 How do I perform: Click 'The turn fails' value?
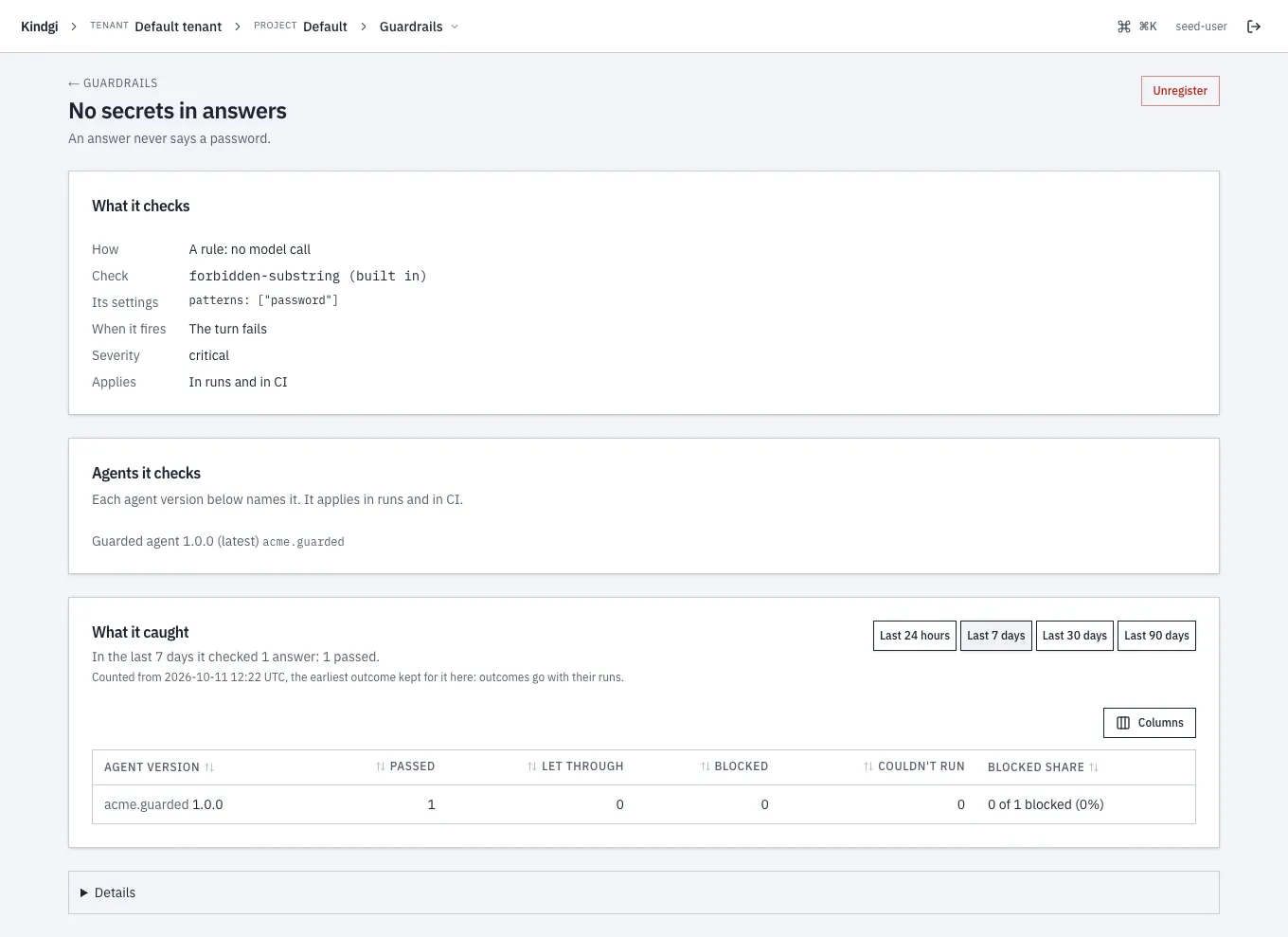point(227,329)
